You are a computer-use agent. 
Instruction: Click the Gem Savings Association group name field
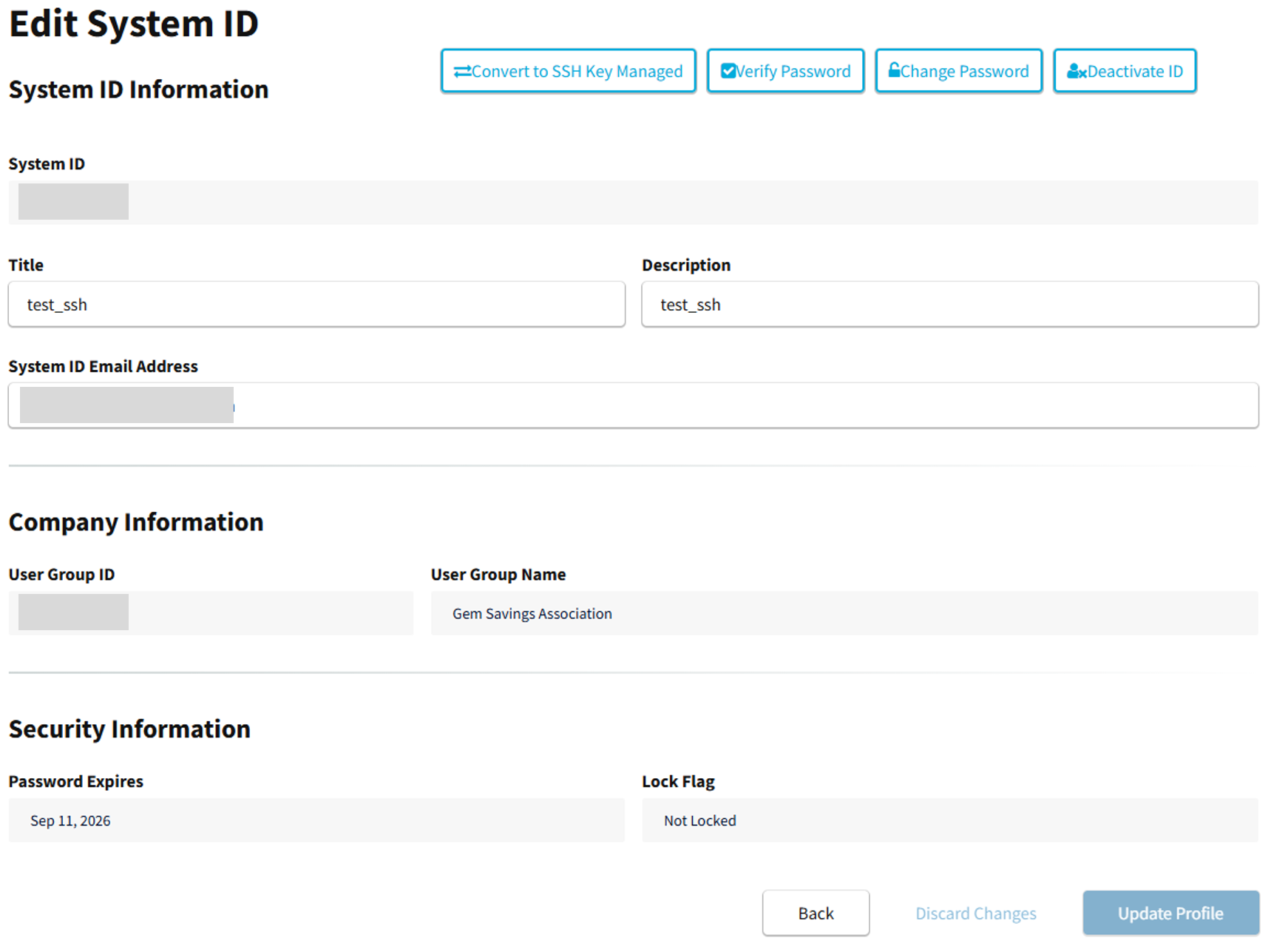coord(844,613)
